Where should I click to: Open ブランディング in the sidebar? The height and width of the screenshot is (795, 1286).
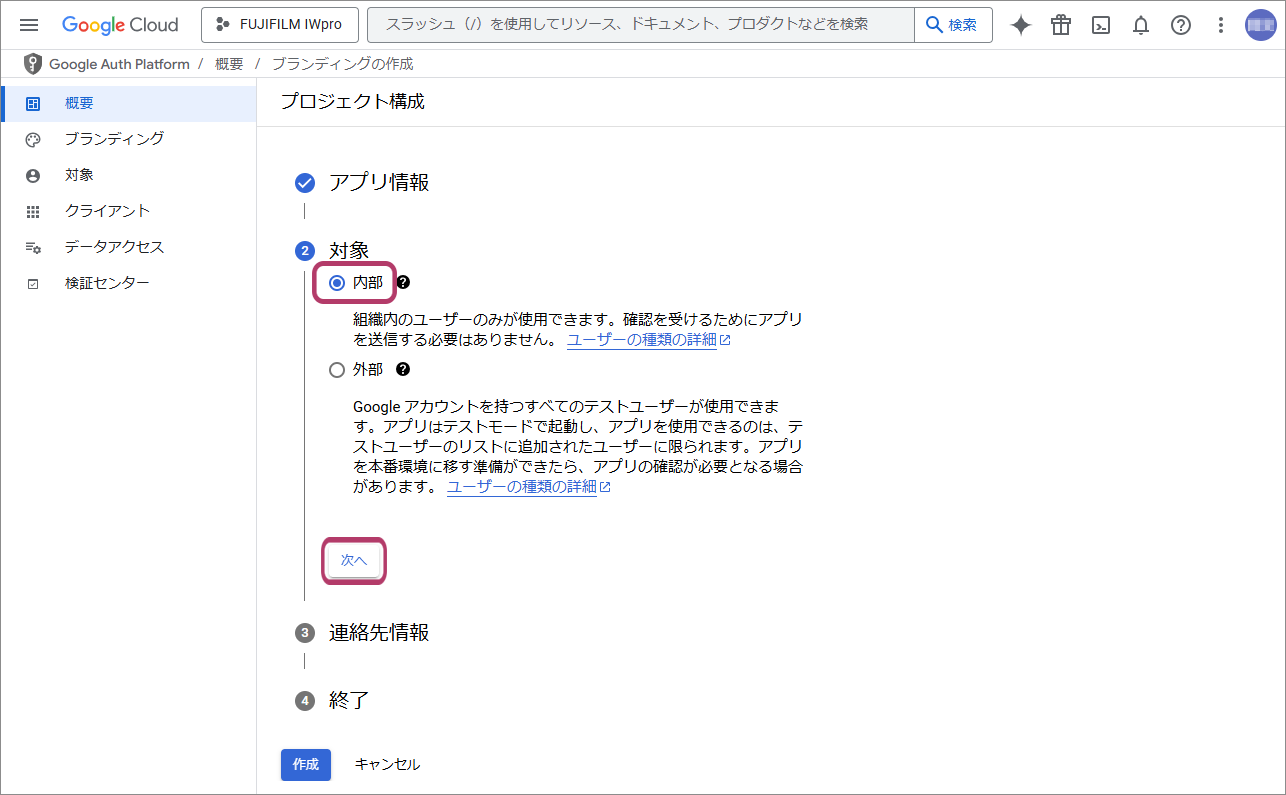point(114,139)
